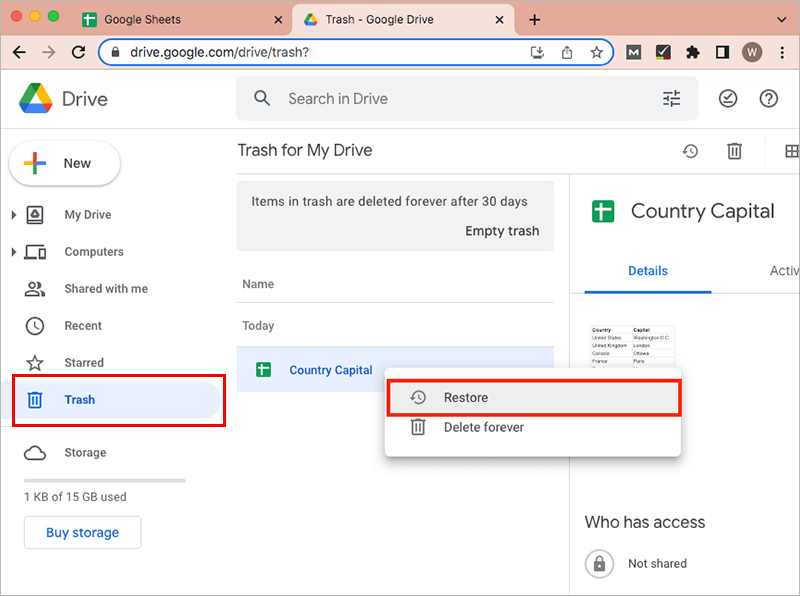Click the Today group label
Screen dimensions: 800x596
pyautogui.click(x=258, y=326)
